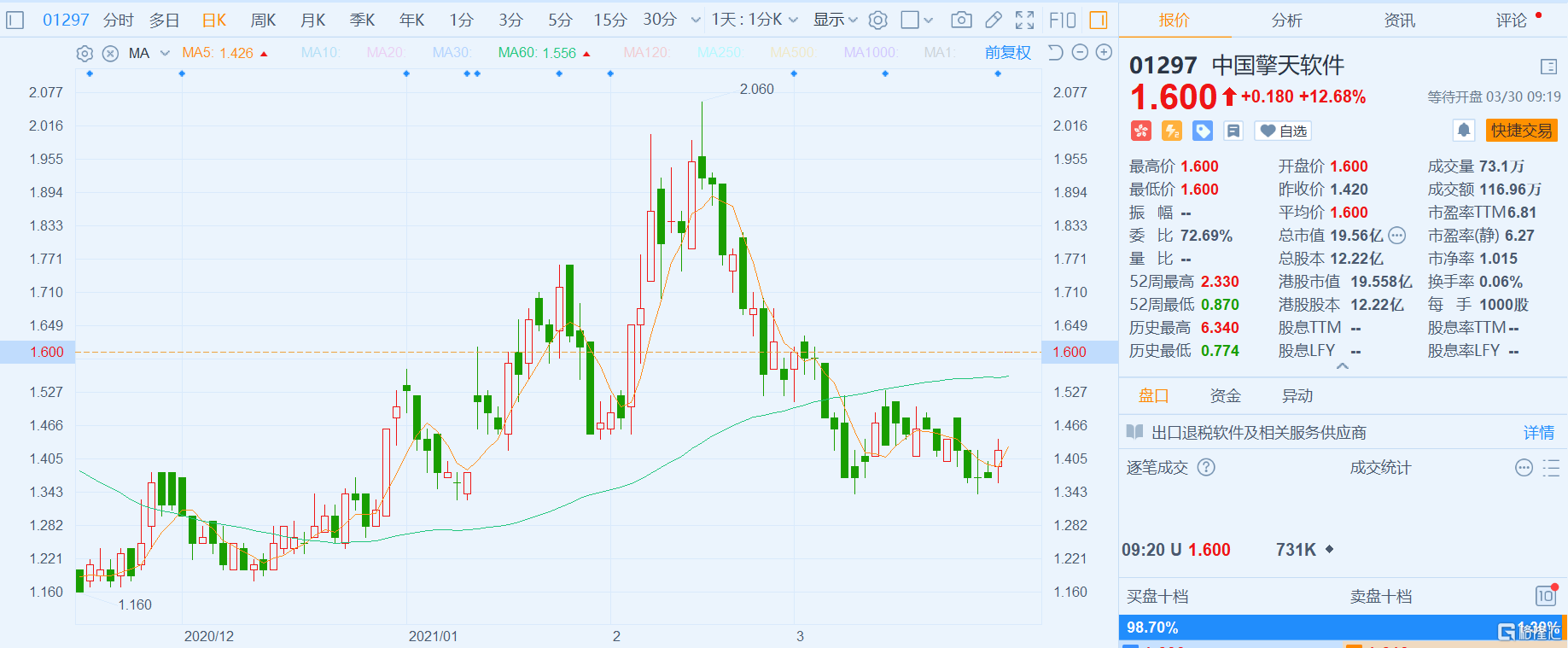Click the camera screenshot icon

pyautogui.click(x=961, y=20)
